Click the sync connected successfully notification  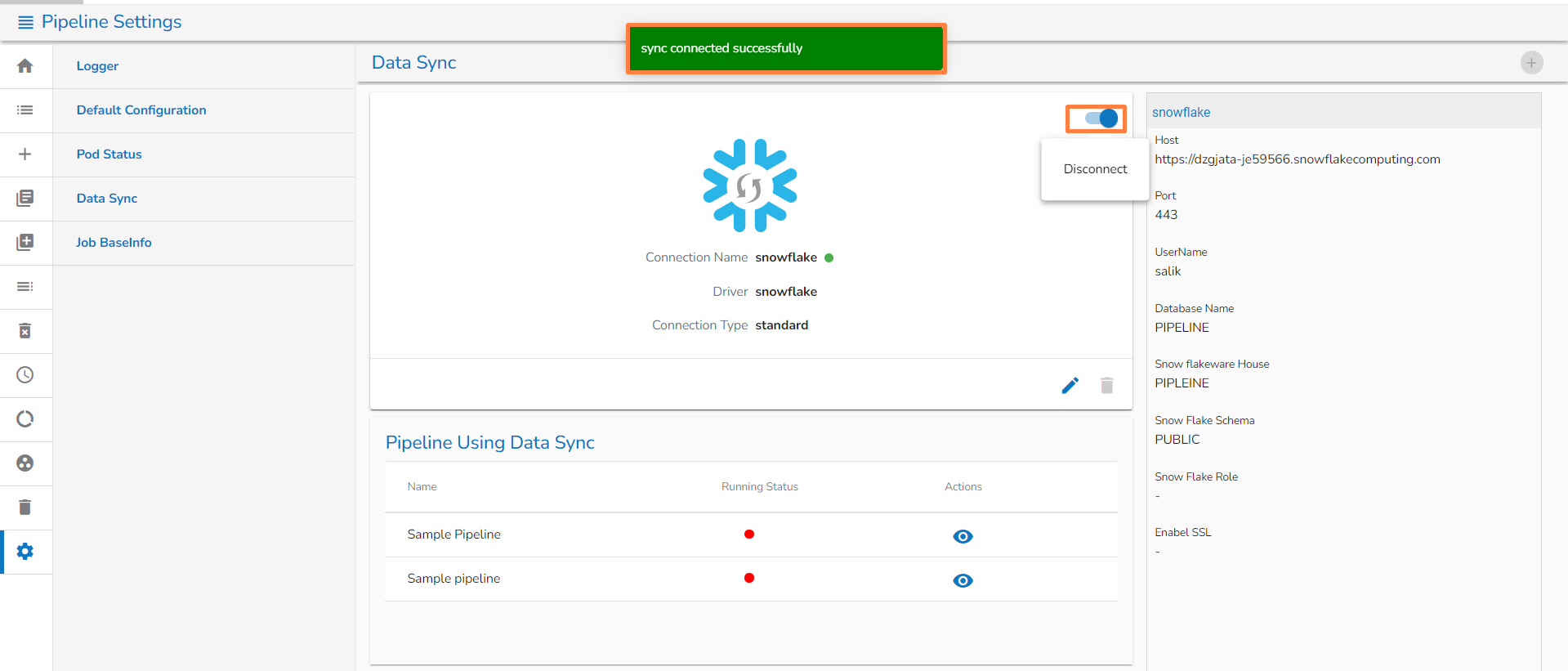click(x=786, y=49)
